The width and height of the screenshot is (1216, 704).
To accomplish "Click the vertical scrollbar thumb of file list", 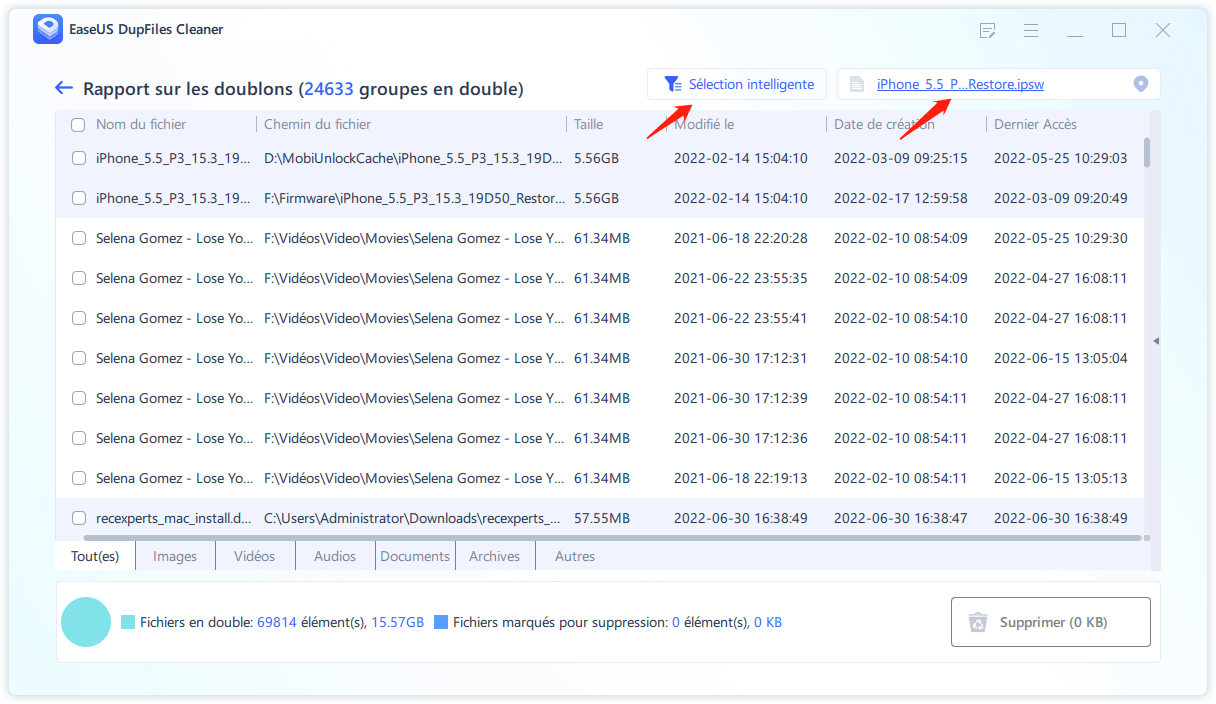I will click(x=1146, y=152).
